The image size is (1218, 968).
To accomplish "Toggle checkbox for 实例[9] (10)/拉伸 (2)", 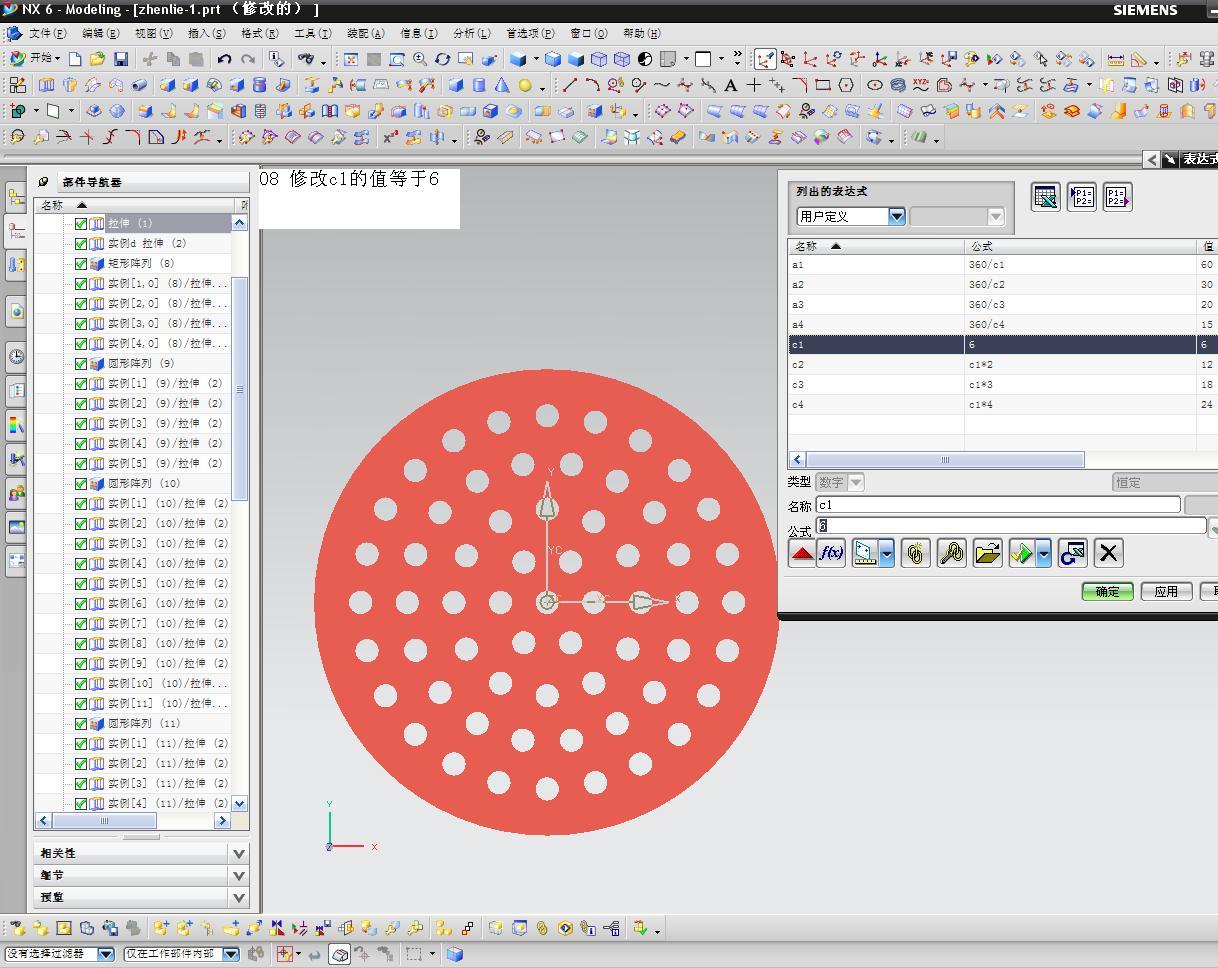I will [81, 663].
